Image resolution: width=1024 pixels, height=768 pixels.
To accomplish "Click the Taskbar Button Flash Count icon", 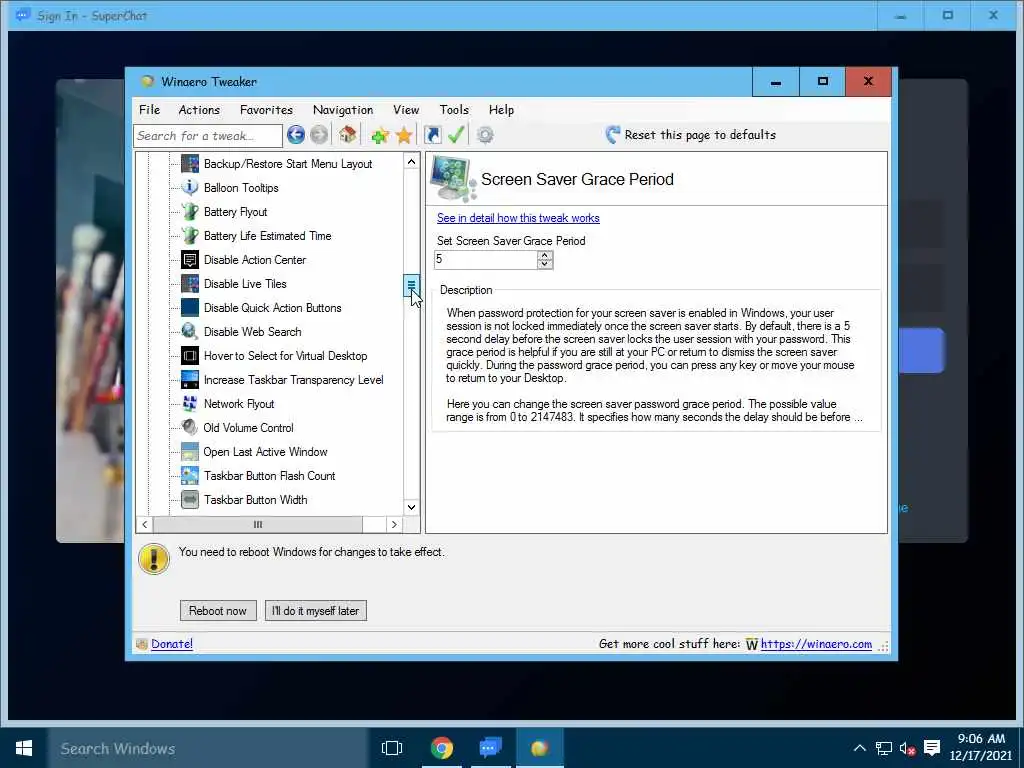I will coord(189,475).
